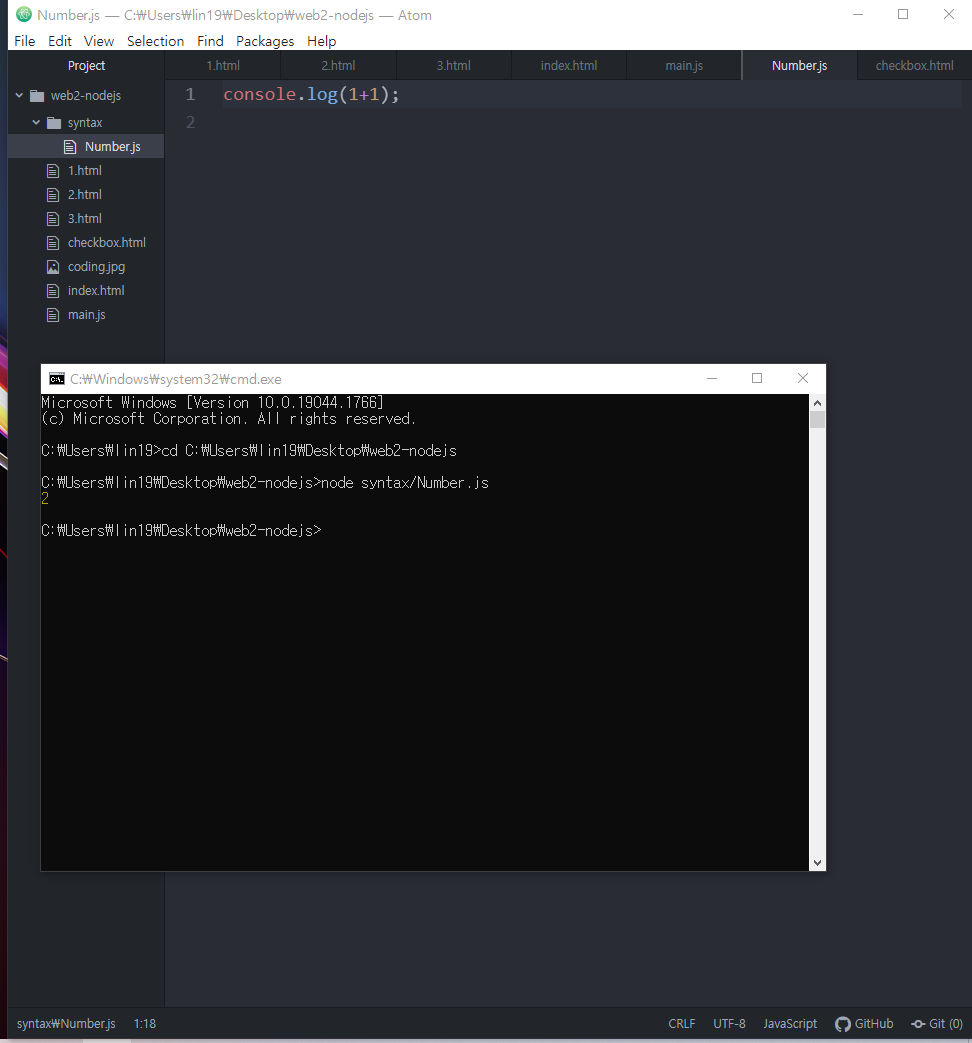This screenshot has height=1043, width=972.
Task: Click line number 2 in the editor gutter
Action: click(190, 122)
